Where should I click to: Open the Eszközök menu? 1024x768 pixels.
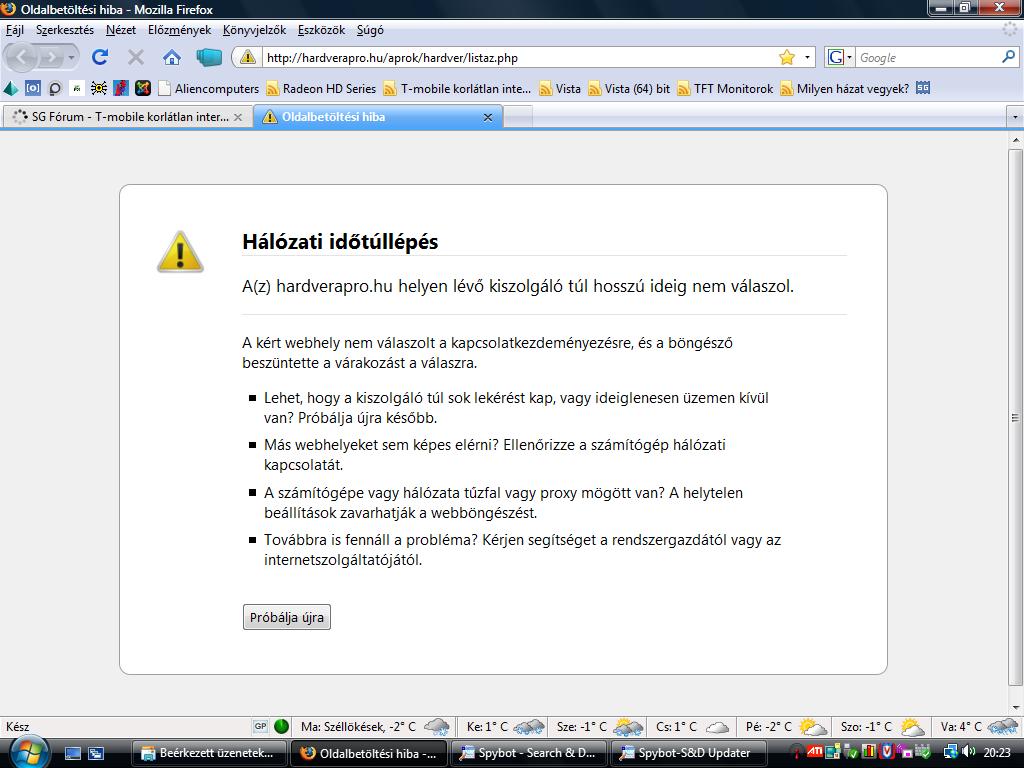coord(320,30)
